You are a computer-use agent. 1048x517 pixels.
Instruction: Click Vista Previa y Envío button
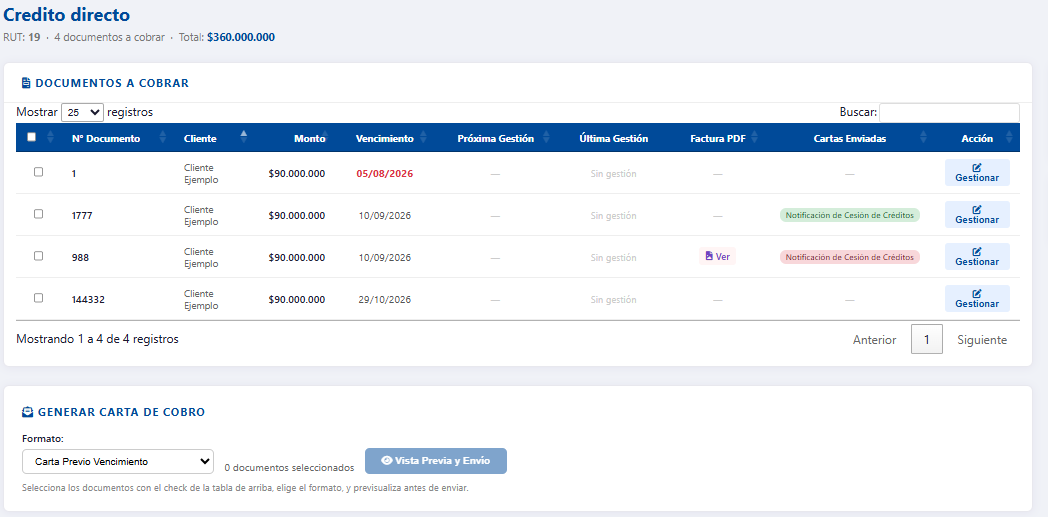coord(436,461)
